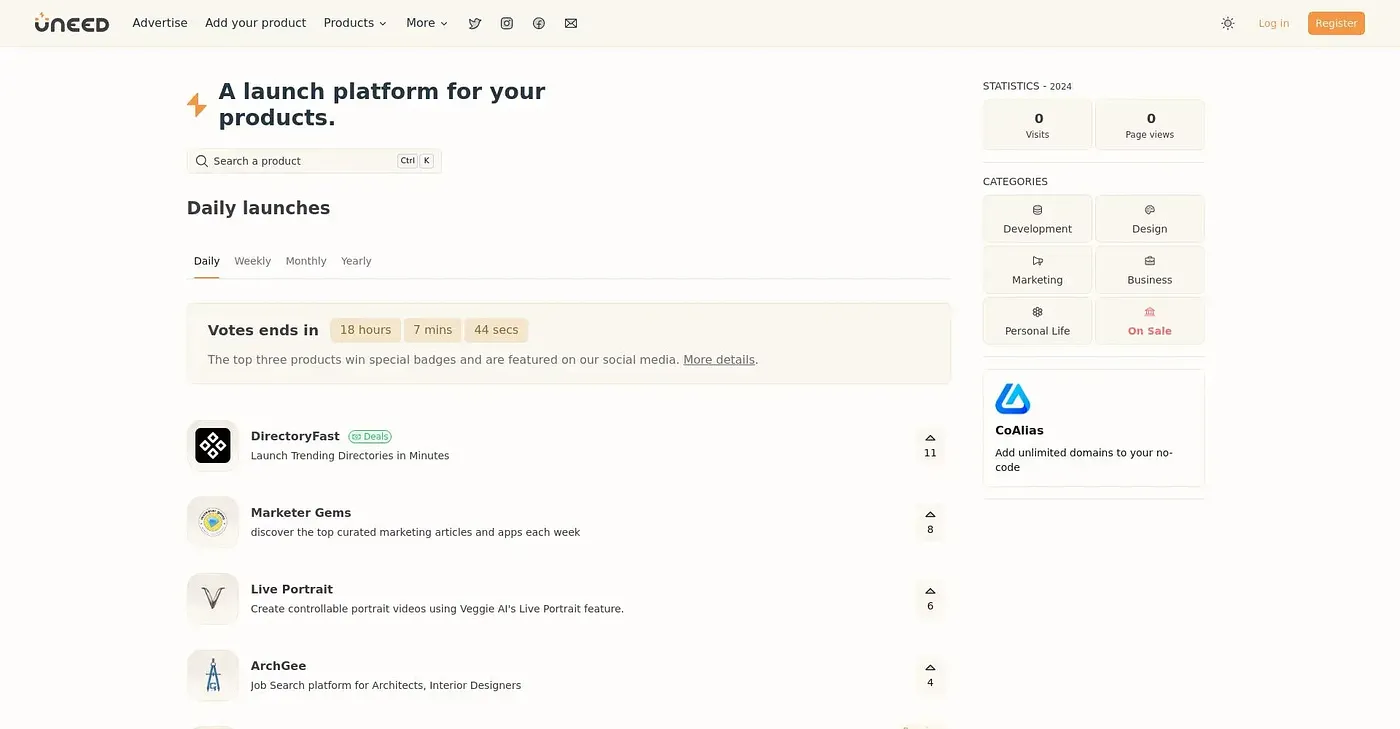Open the email envelope icon
Image resolution: width=1400 pixels, height=729 pixels.
tap(571, 23)
